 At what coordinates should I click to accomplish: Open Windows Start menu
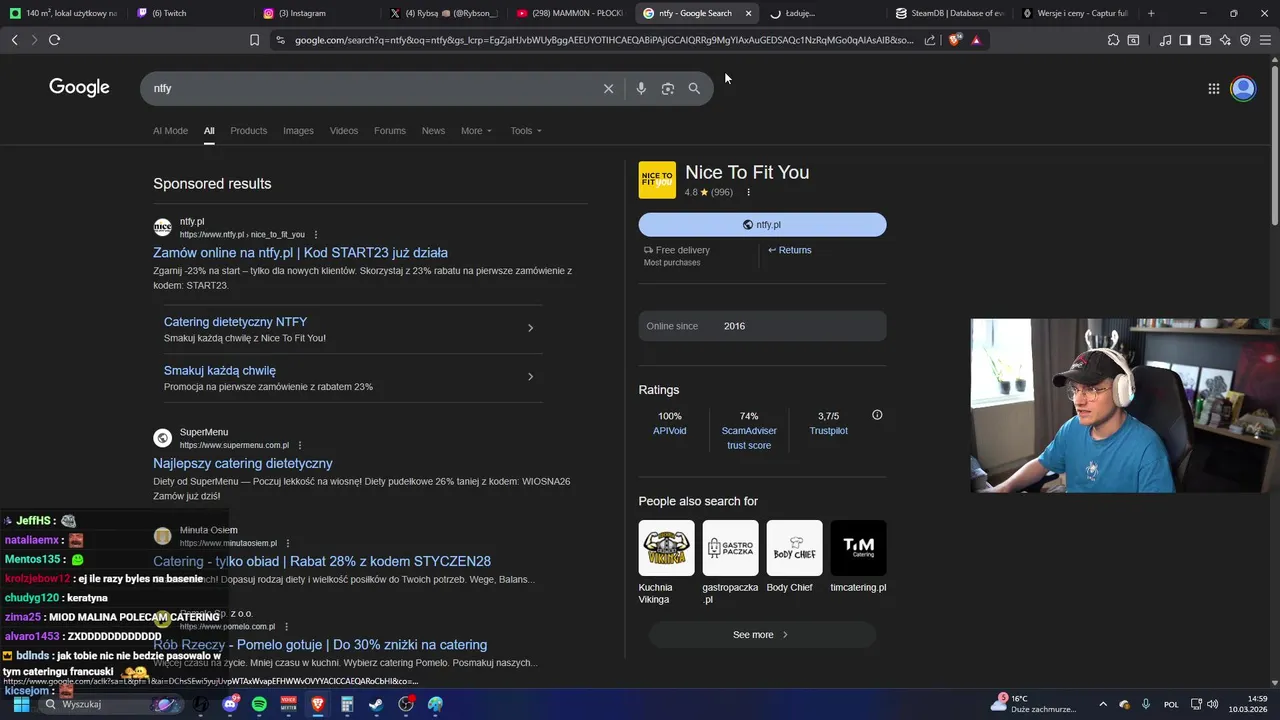(20, 704)
